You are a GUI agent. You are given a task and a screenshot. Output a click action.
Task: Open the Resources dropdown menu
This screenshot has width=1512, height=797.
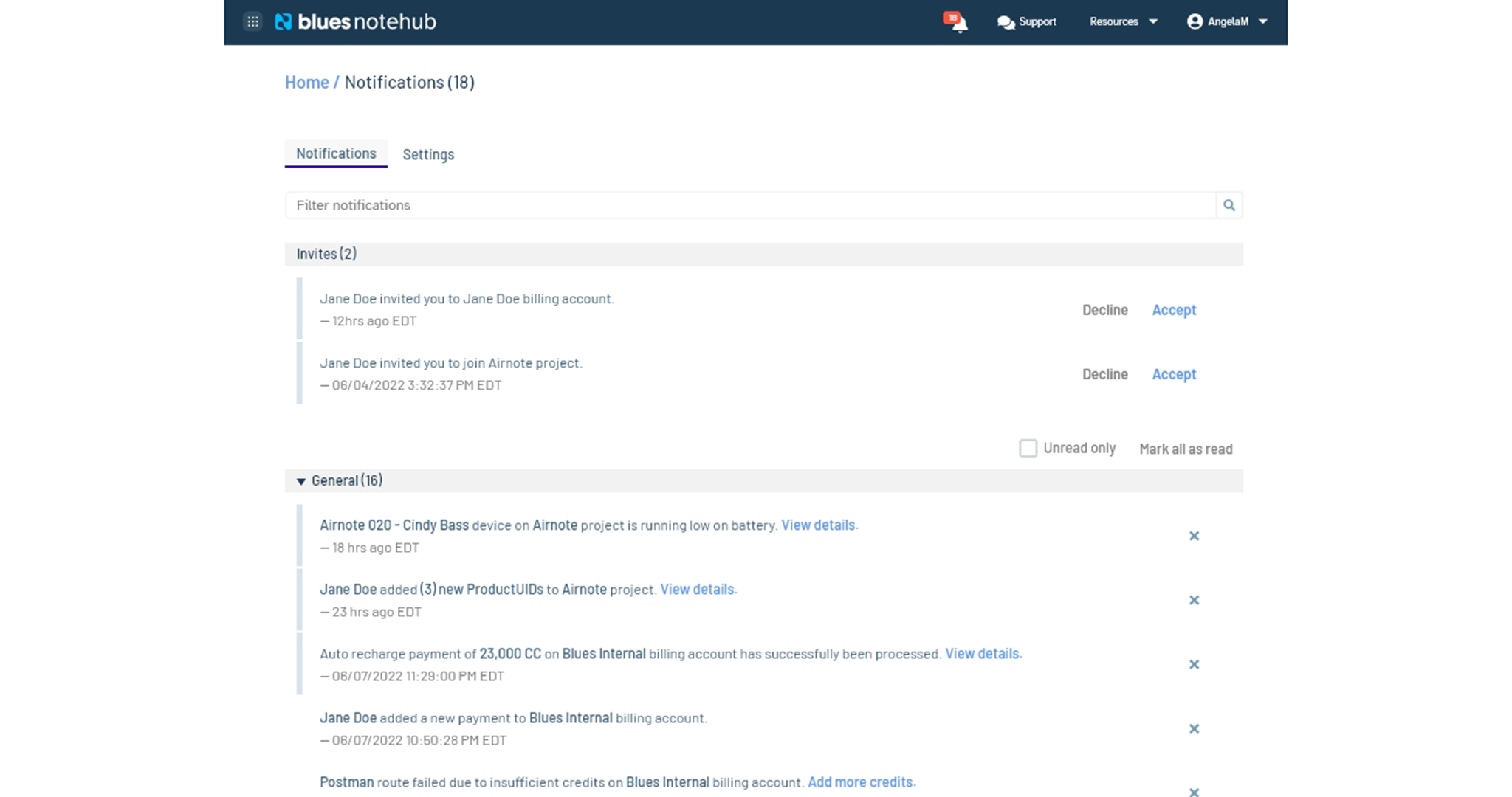coord(1121,21)
